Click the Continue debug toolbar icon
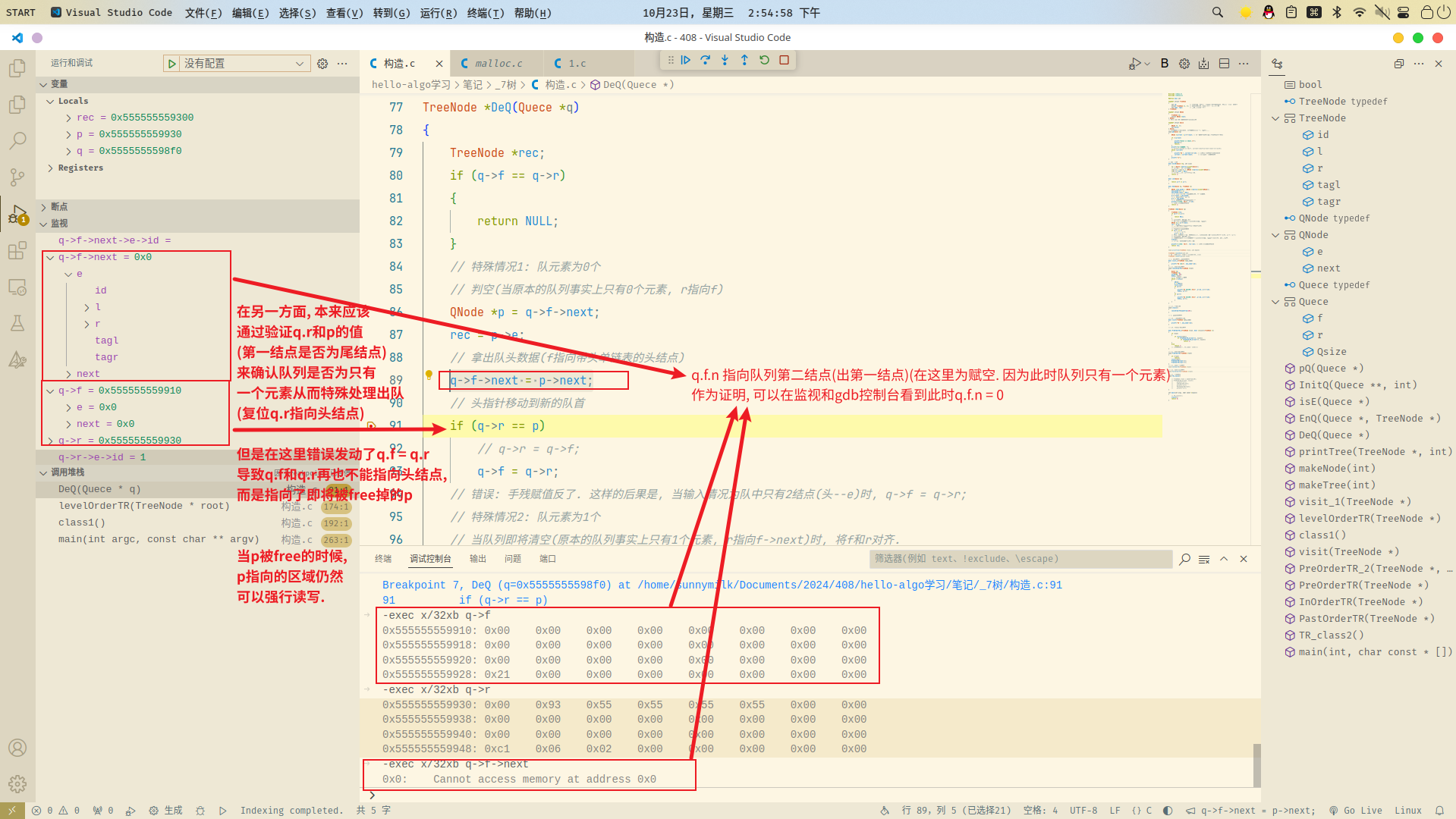This screenshot has height=819, width=1456. (x=686, y=61)
